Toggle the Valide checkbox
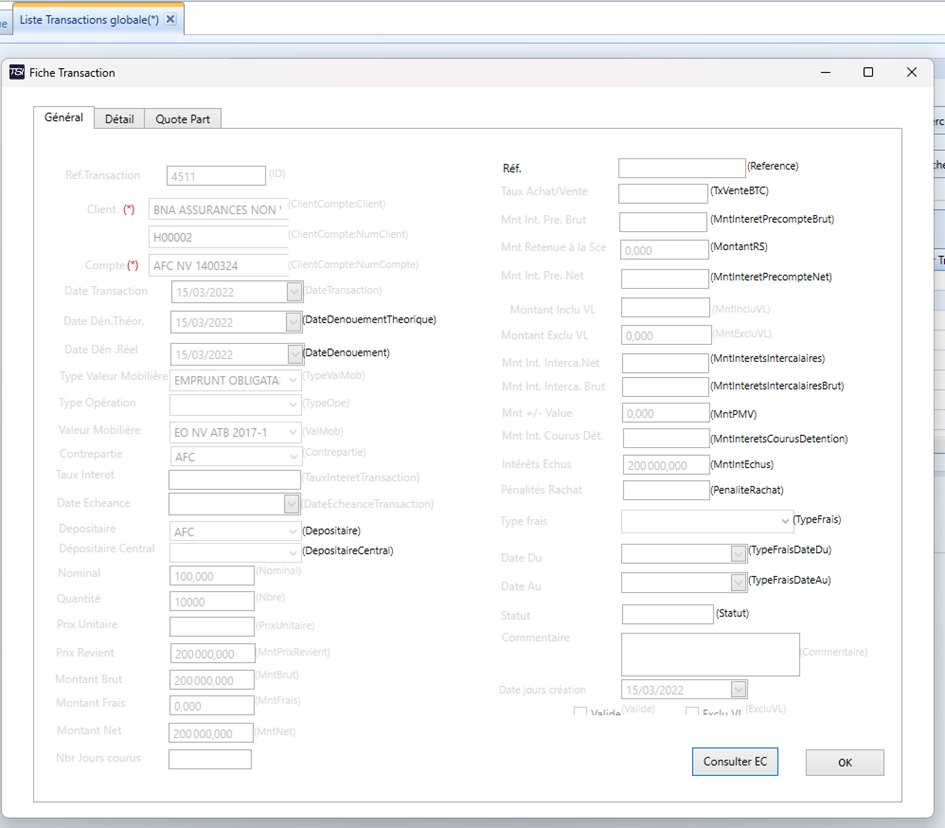The image size is (945, 828). coord(580,712)
